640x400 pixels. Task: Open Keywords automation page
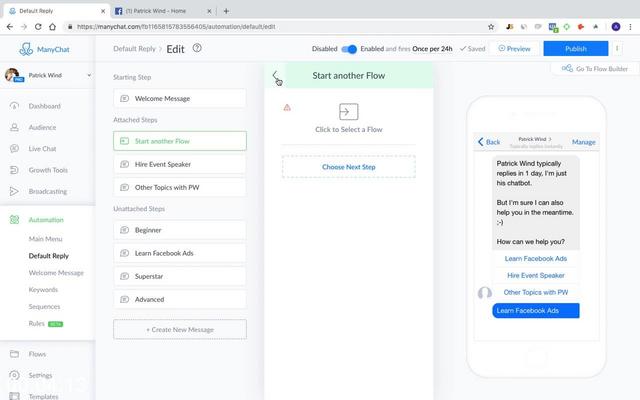click(43, 289)
